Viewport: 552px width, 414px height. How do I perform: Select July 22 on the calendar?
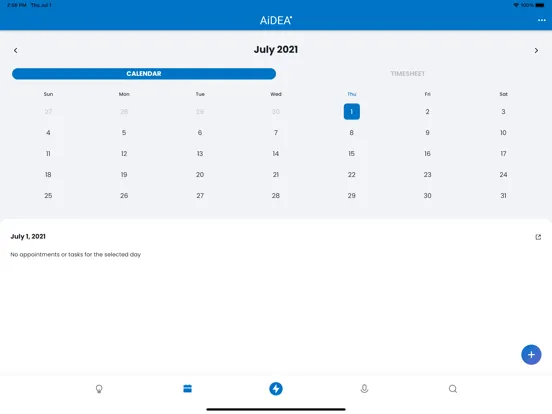(x=352, y=175)
